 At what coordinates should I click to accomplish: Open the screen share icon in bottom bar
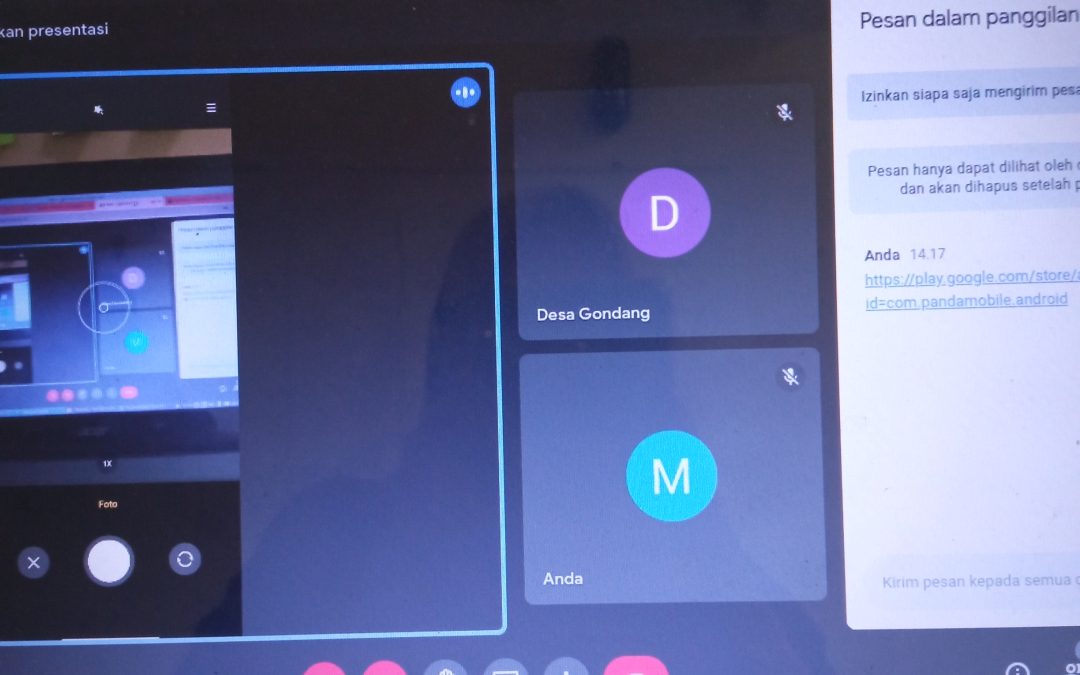[x=505, y=670]
